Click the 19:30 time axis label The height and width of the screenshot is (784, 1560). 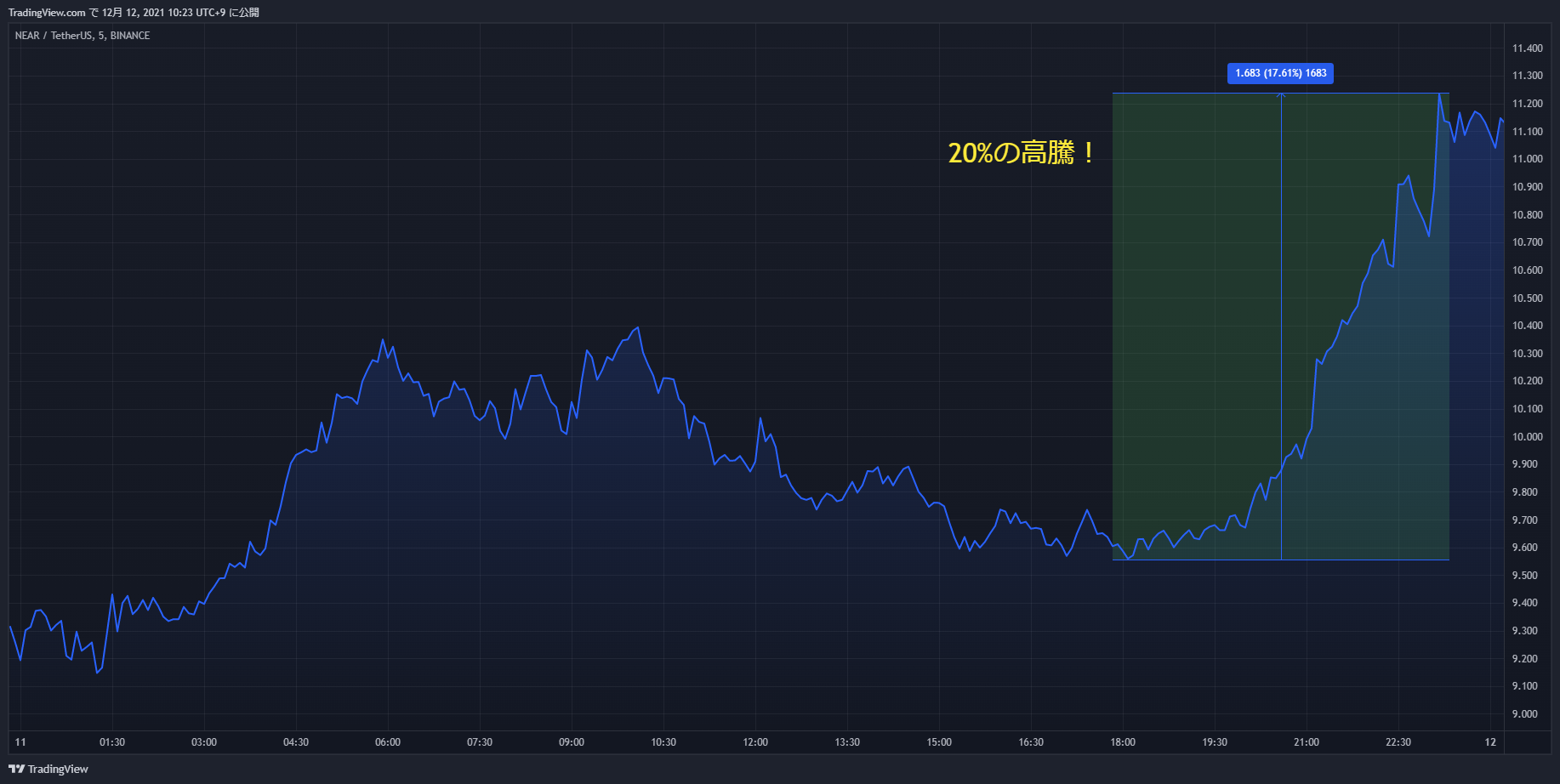(x=1215, y=742)
